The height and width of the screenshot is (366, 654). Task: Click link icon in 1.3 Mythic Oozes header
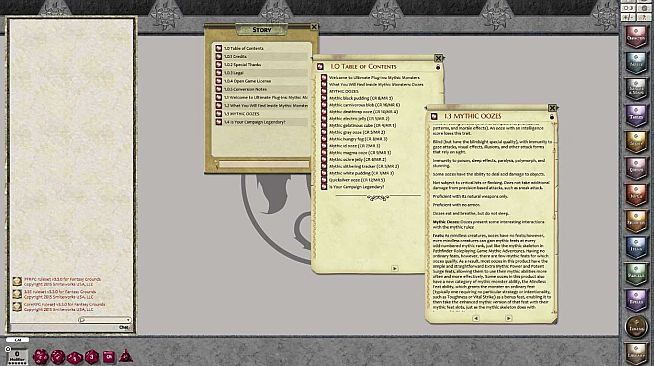(x=434, y=116)
